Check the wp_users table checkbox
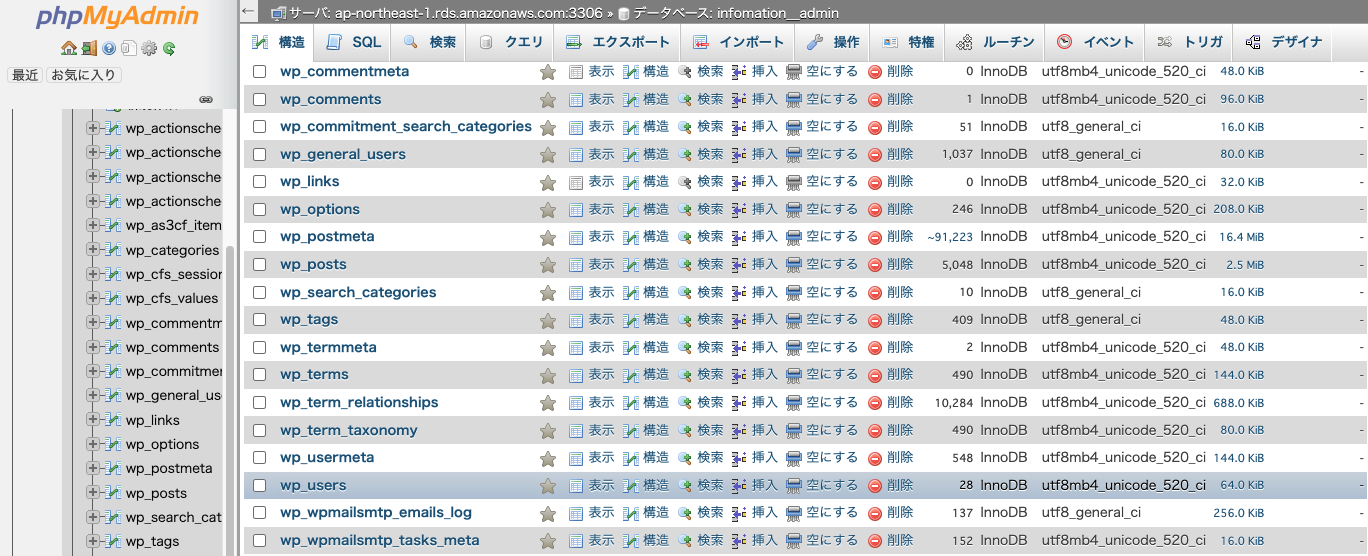 pos(260,485)
